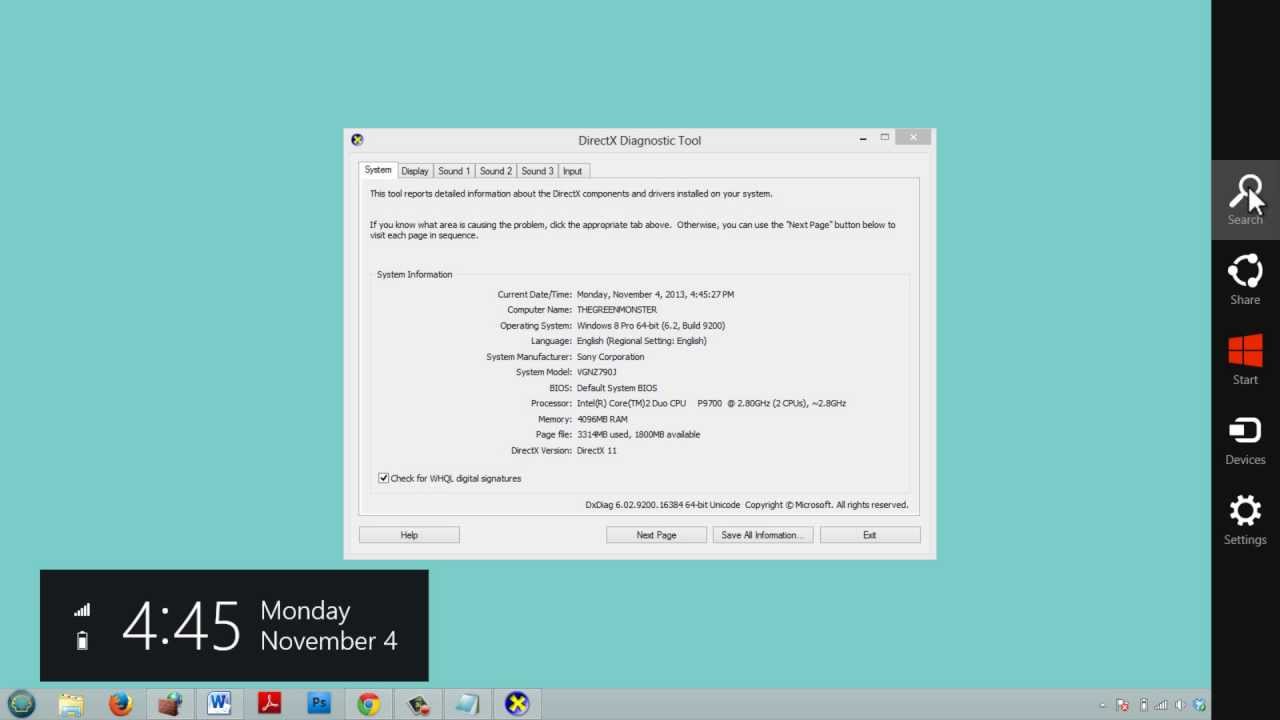Viewport: 1280px width, 720px height.
Task: Click the 4096MB RAM memory value
Action: pyautogui.click(x=602, y=419)
